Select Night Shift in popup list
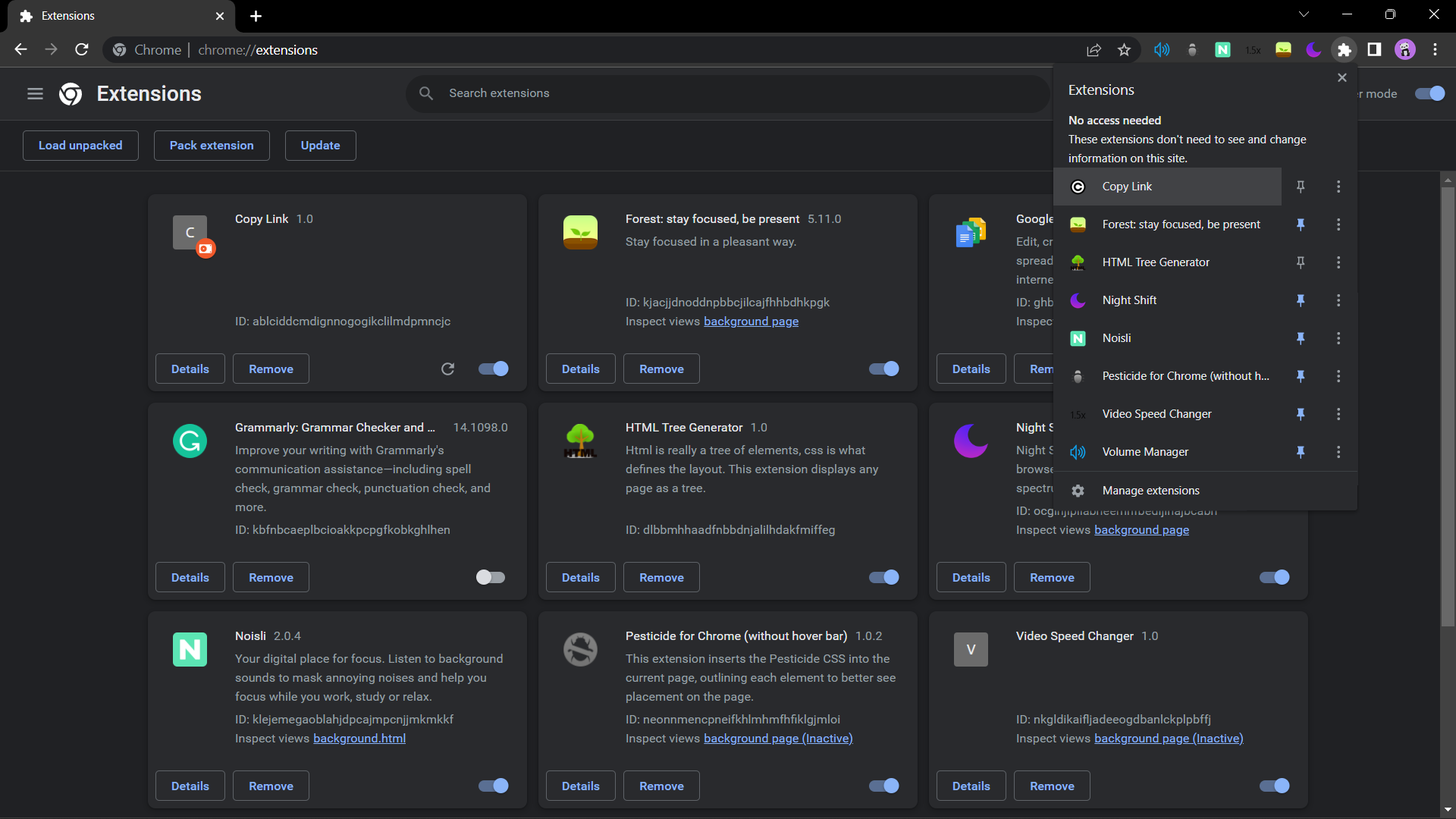The width and height of the screenshot is (1456, 819). click(x=1168, y=300)
